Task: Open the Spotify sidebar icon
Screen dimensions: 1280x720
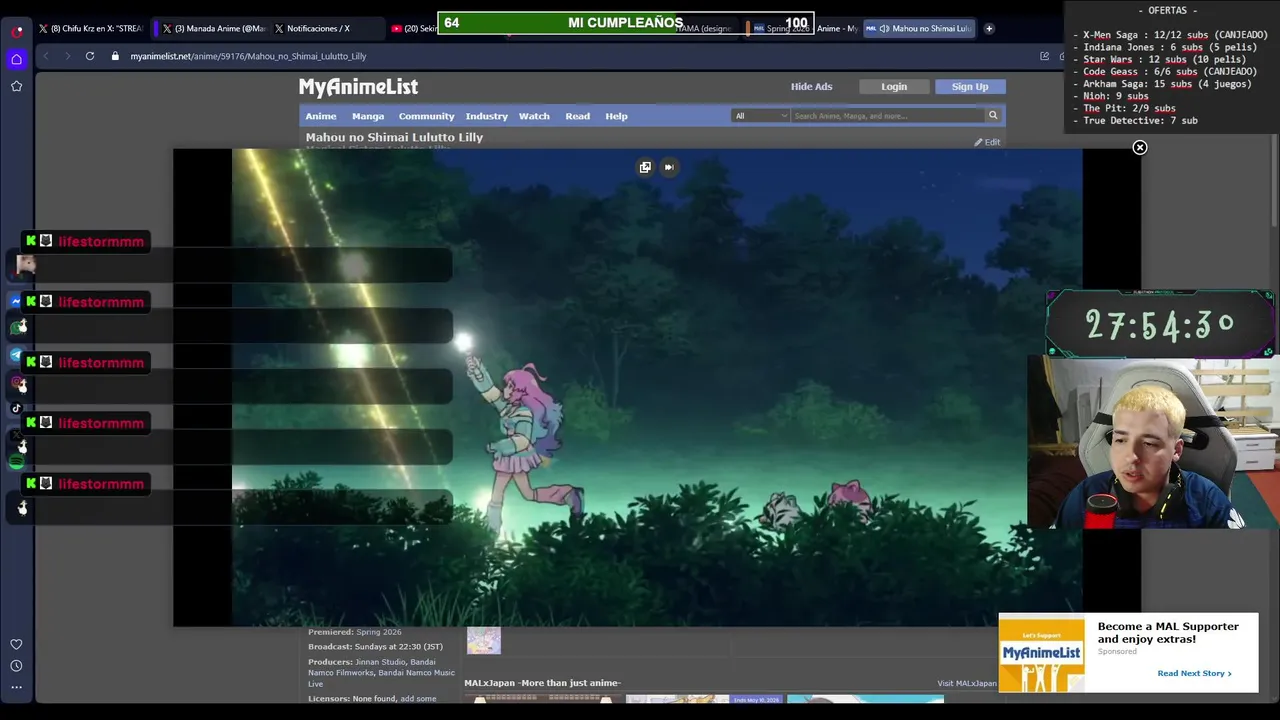Action: [x=17, y=462]
